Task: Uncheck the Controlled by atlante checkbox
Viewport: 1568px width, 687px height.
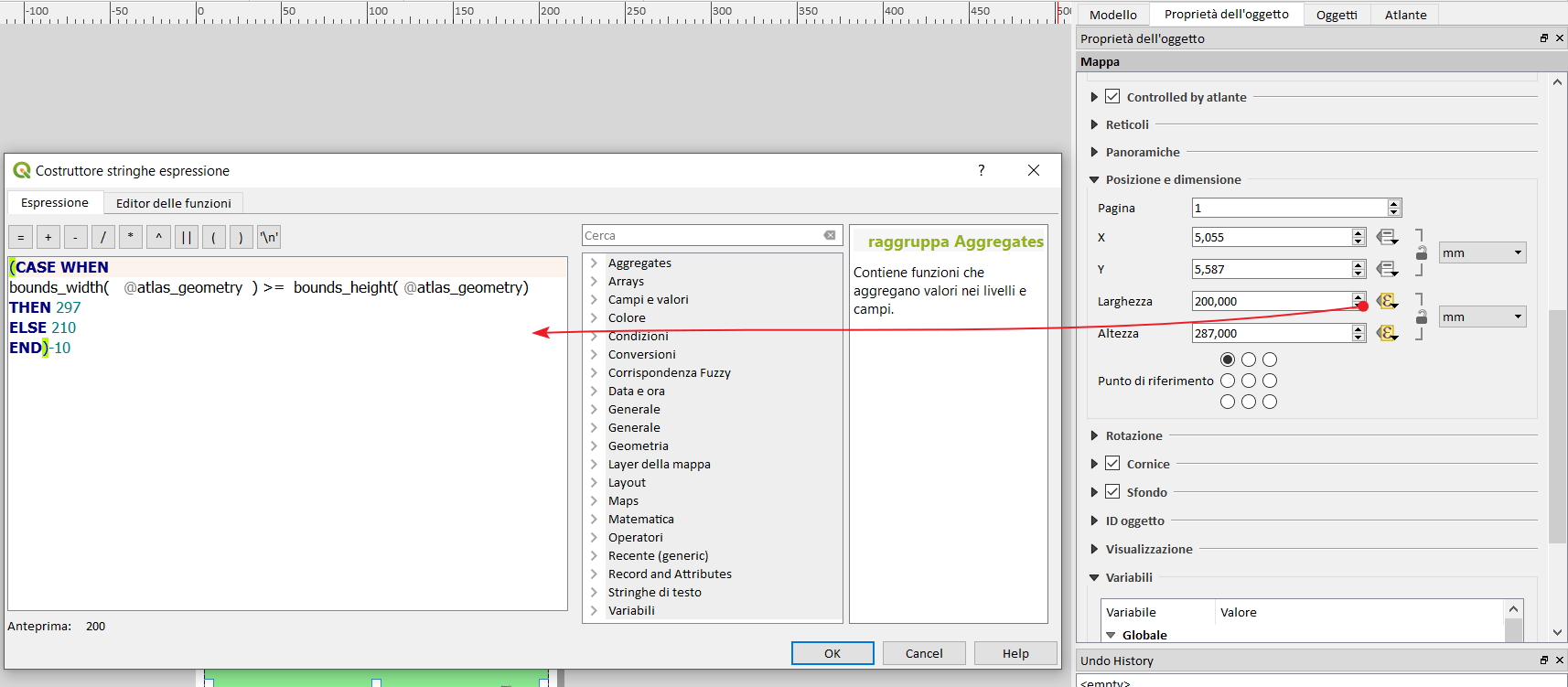Action: point(1112,97)
